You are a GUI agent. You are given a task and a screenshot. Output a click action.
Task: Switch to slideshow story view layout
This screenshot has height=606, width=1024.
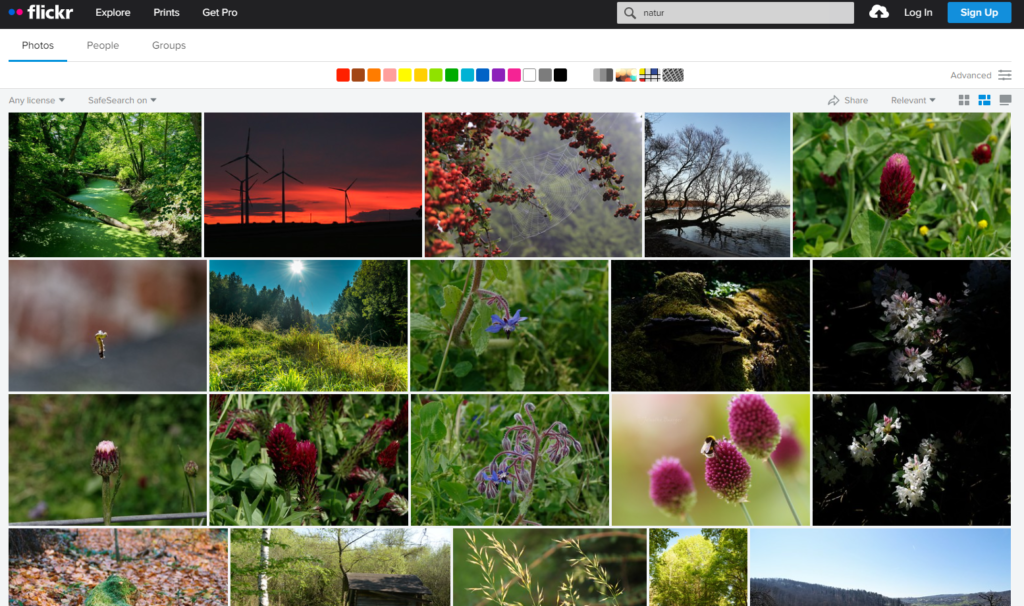[1005, 100]
